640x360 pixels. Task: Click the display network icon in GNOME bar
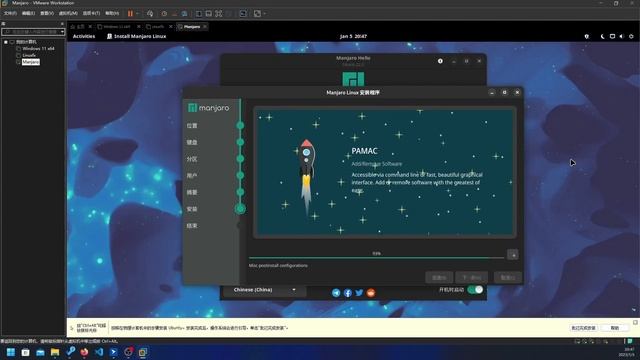click(612, 36)
